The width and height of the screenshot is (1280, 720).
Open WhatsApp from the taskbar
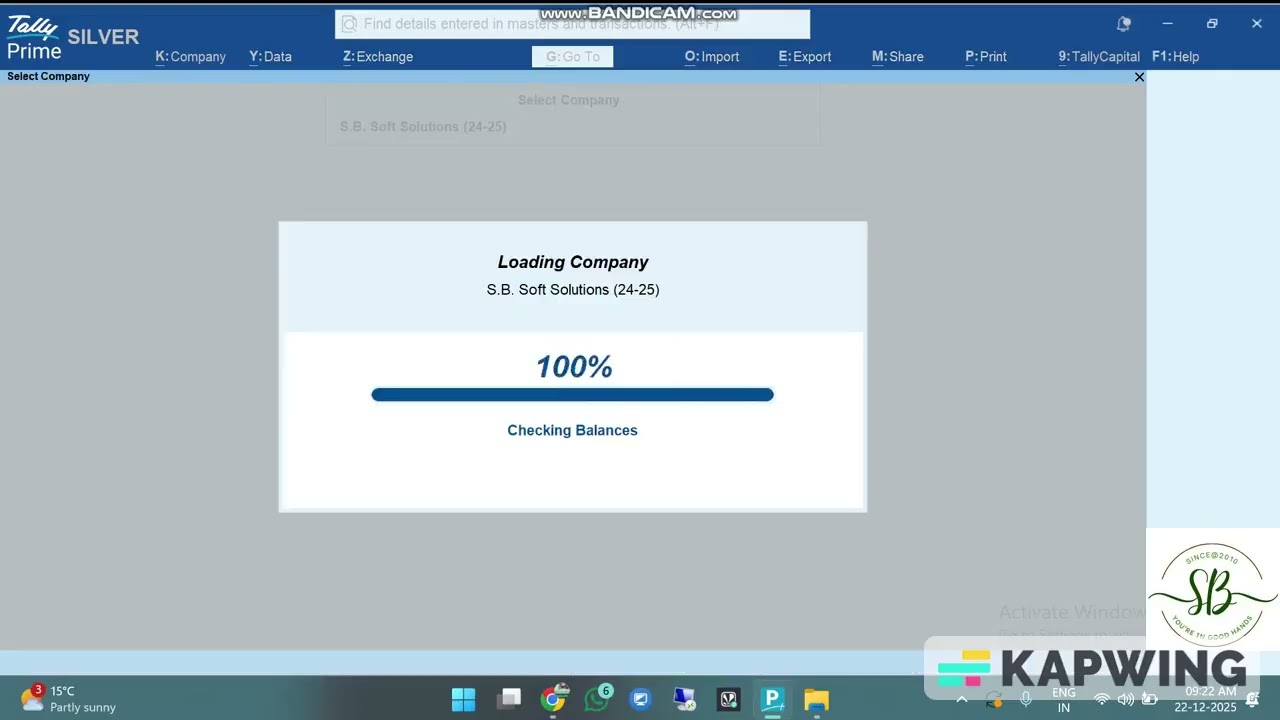[x=598, y=699]
